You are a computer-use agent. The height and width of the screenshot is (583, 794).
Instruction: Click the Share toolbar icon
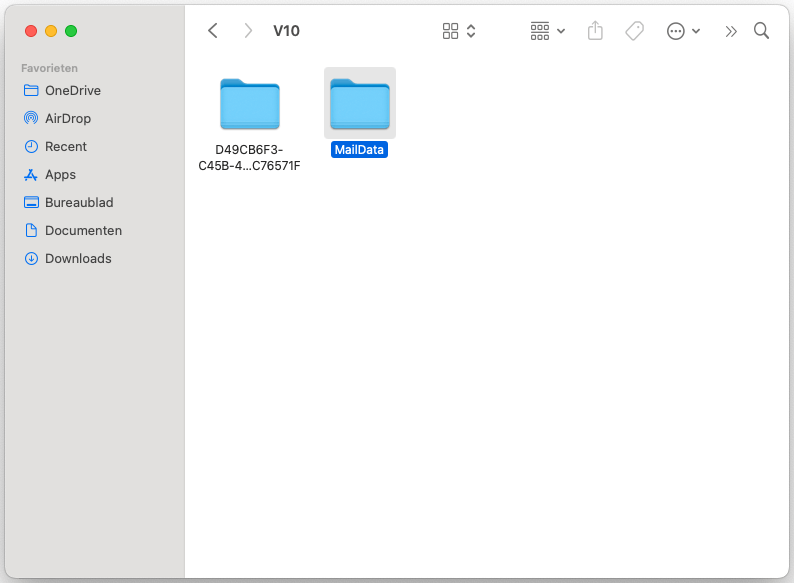coord(595,31)
